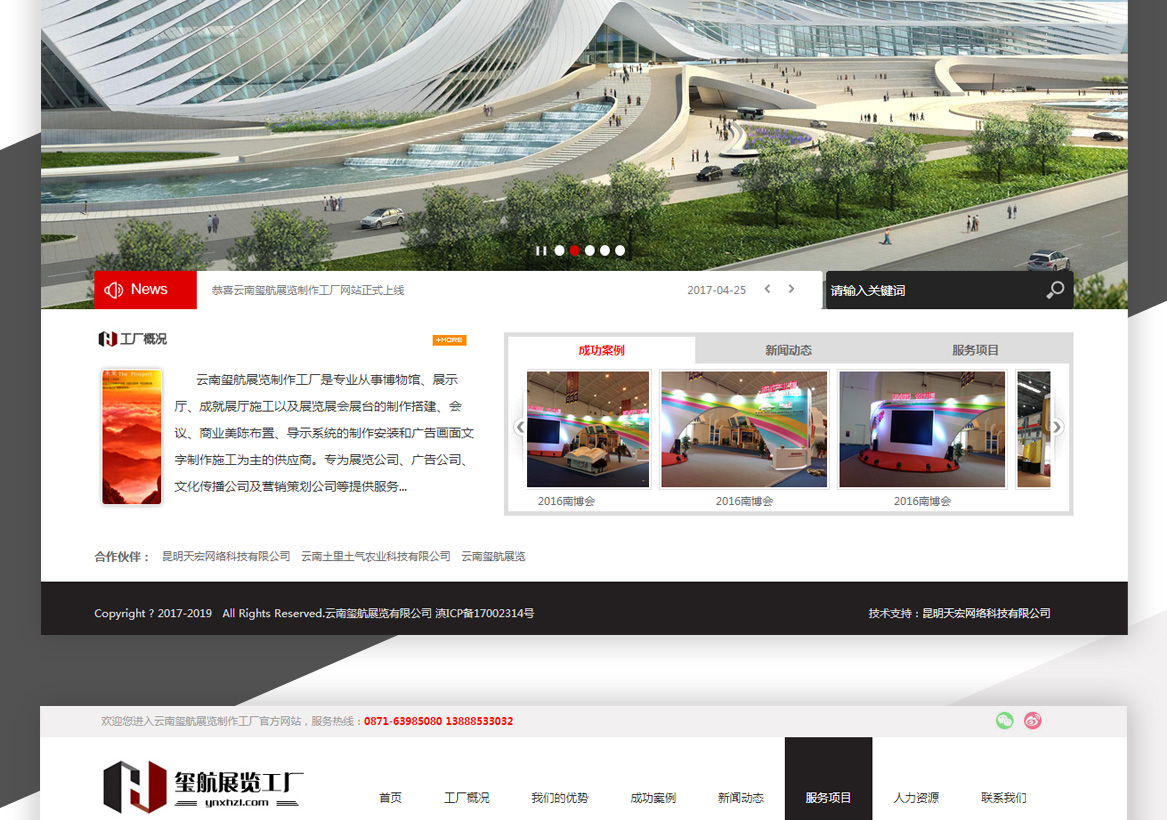
Task: Click the search magnifier icon
Action: (x=1055, y=290)
